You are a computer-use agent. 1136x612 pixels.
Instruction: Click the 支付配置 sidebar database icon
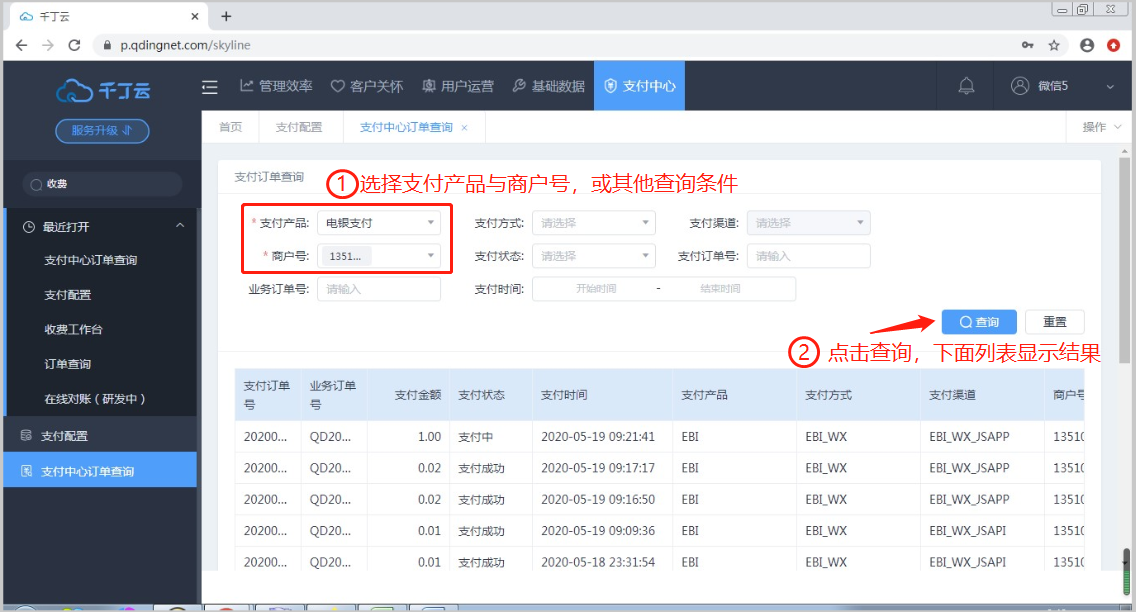26,435
